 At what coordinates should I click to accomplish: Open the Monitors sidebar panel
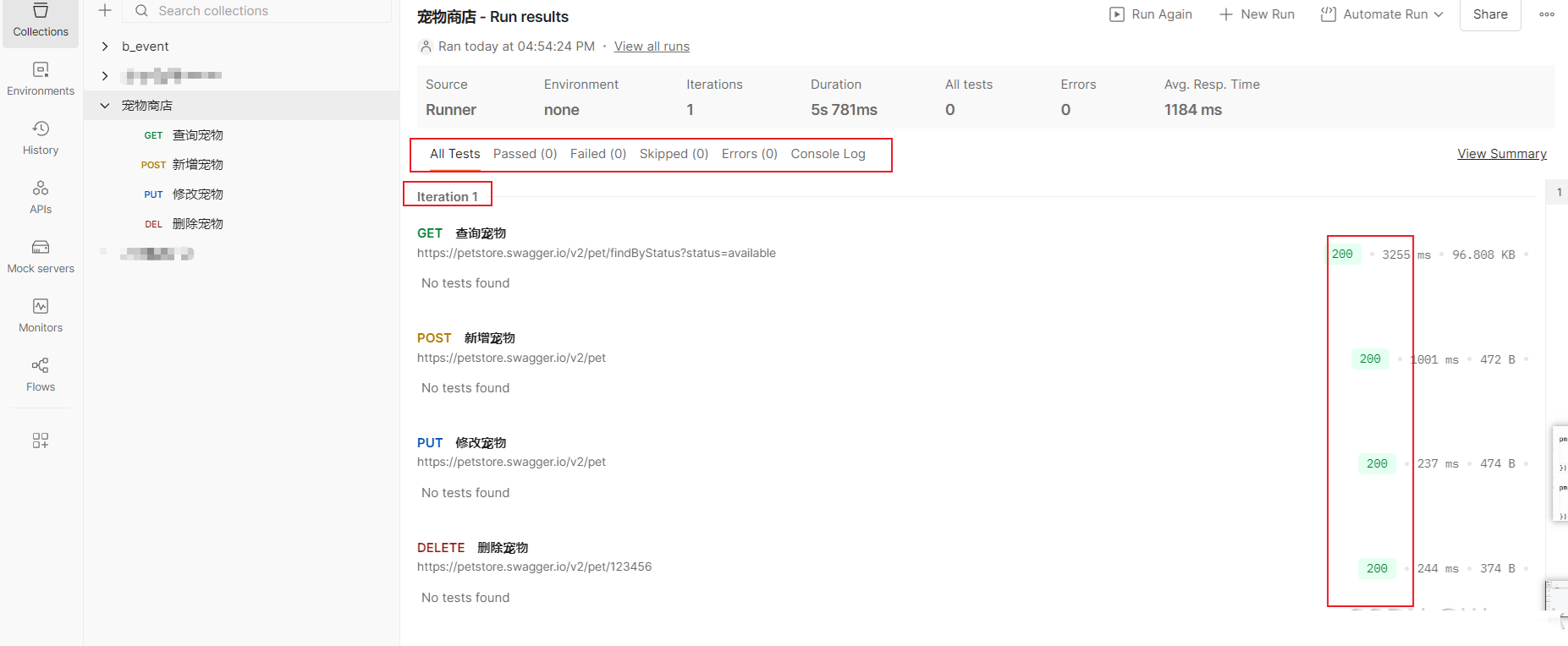click(x=41, y=315)
